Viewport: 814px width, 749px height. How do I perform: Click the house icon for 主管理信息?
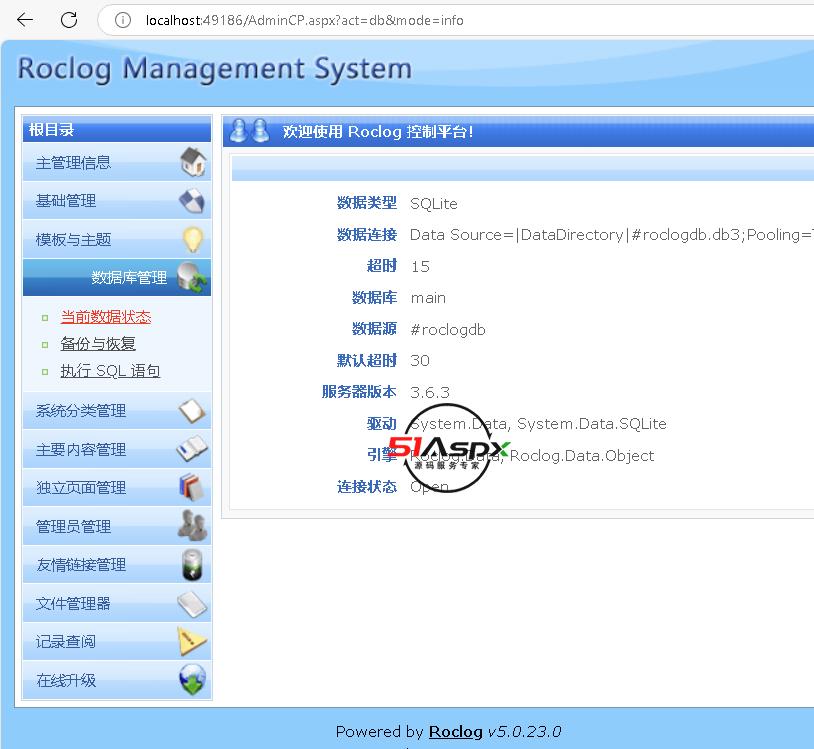(x=193, y=161)
